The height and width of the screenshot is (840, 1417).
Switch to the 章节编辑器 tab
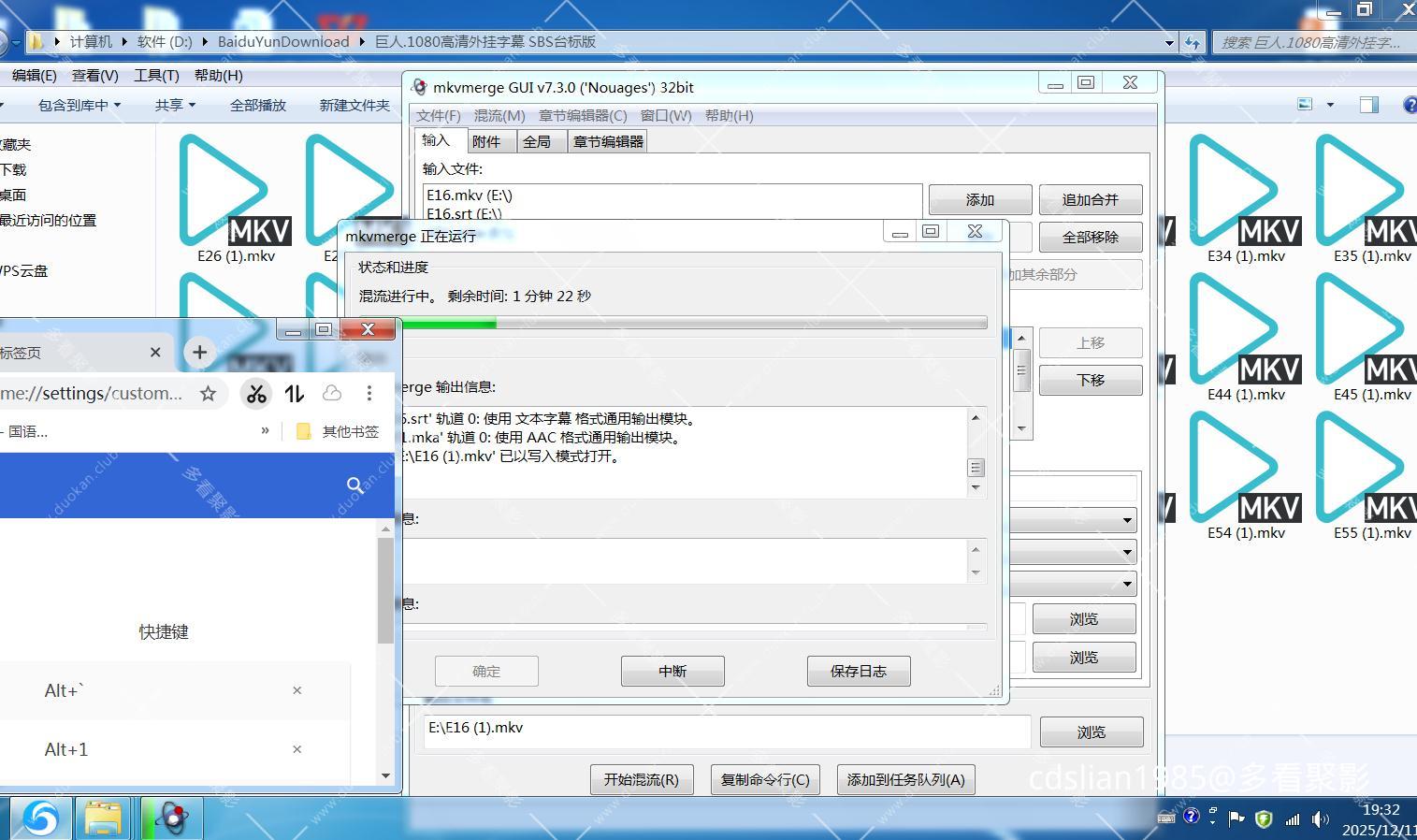[x=606, y=140]
